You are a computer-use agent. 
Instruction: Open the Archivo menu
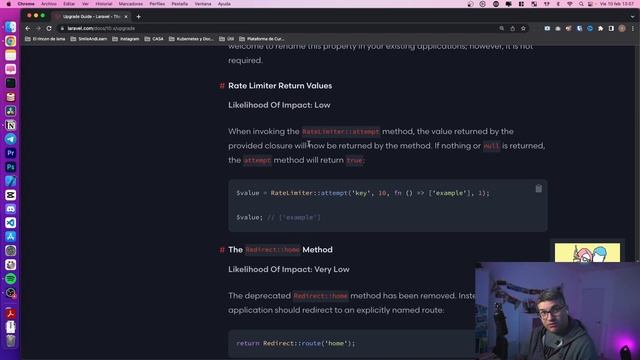coord(49,4)
